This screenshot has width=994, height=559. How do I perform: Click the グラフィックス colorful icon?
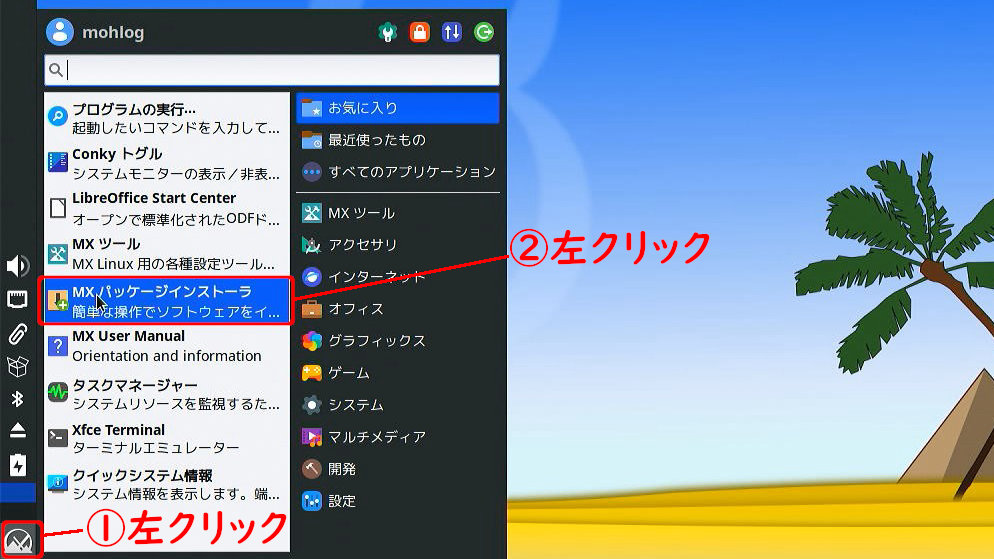[311, 341]
